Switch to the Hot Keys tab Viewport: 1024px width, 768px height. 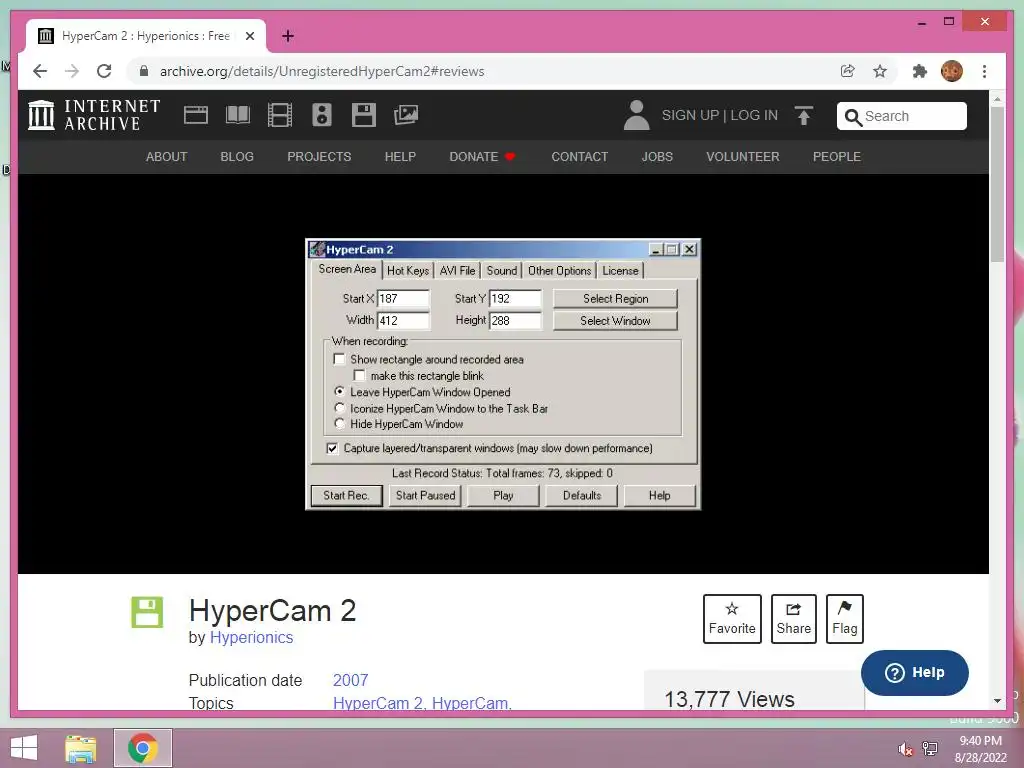click(408, 270)
